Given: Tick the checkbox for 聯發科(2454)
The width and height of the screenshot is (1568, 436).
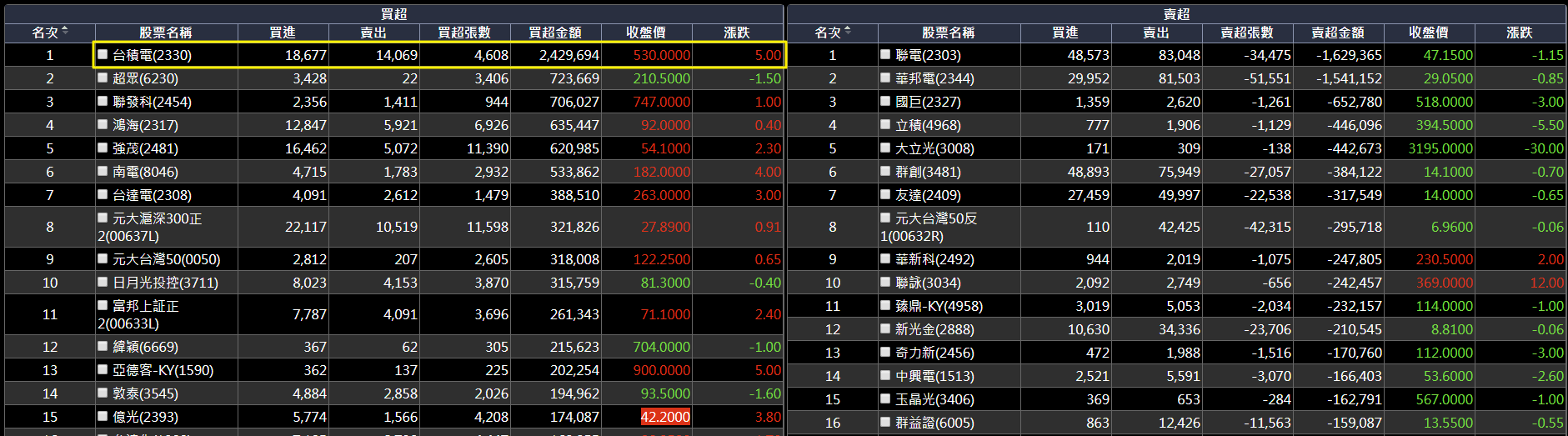Looking at the screenshot, I should click(x=103, y=101).
